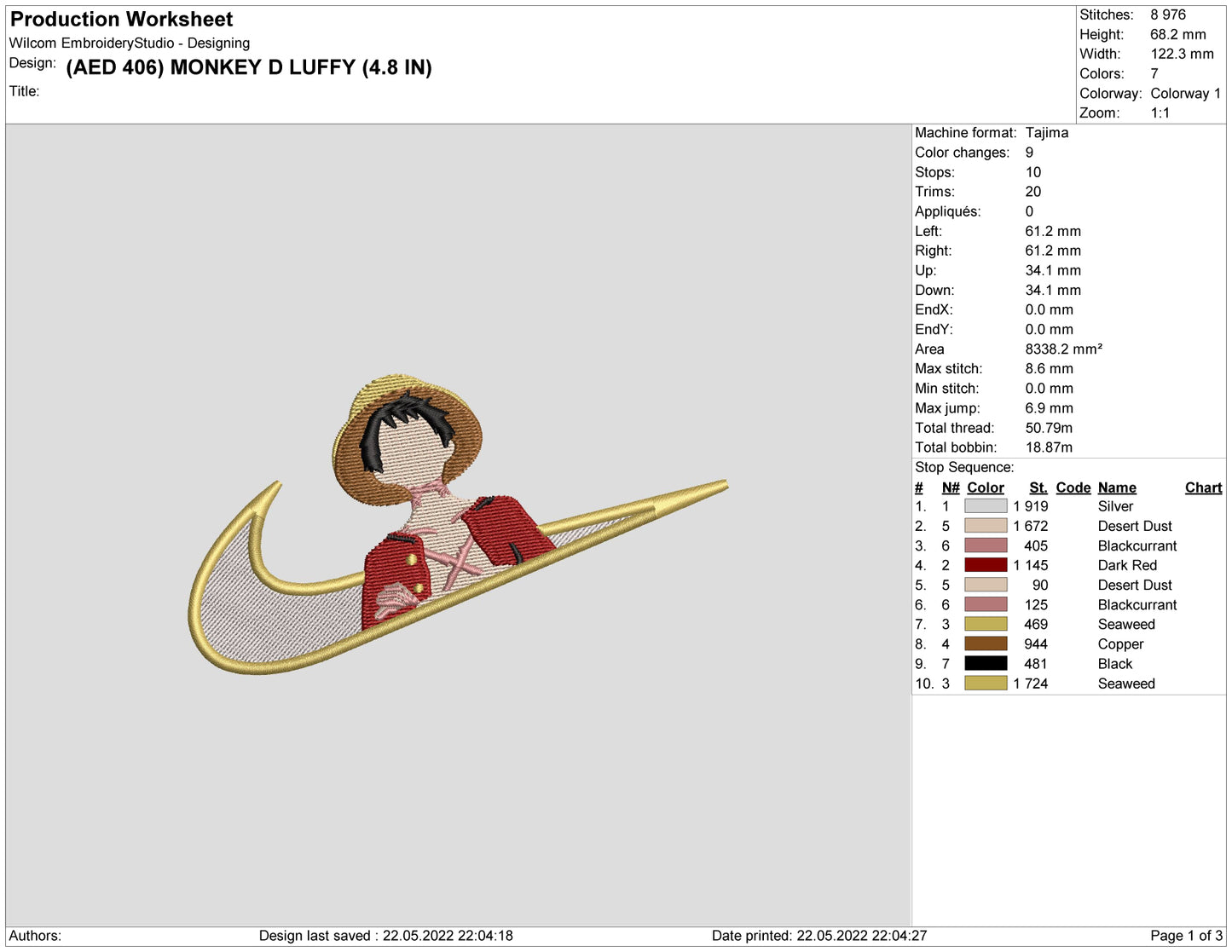Click the 'Name' column header
Image resolution: width=1232 pixels, height=952 pixels.
click(1117, 488)
